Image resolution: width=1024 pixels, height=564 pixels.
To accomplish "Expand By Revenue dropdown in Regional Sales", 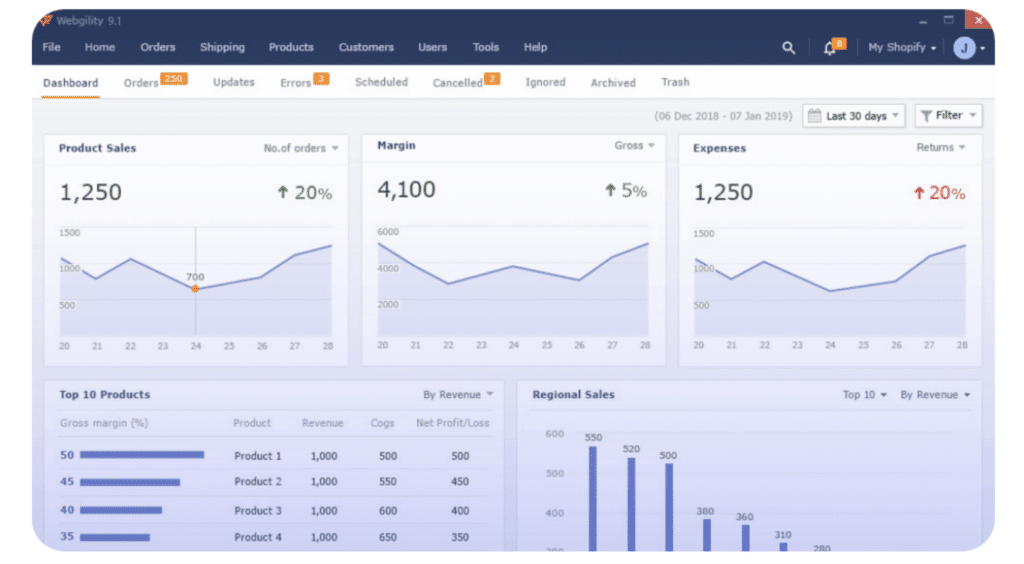I will [x=935, y=395].
